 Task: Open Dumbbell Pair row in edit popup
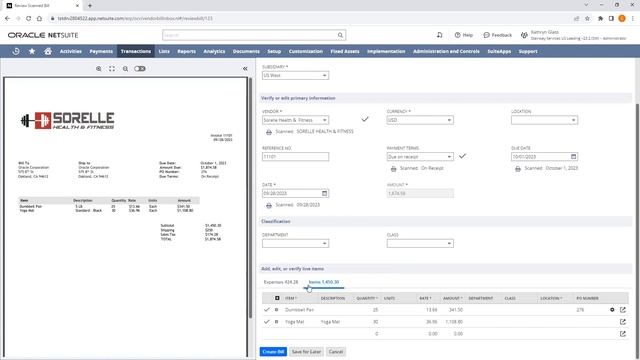click(x=623, y=310)
